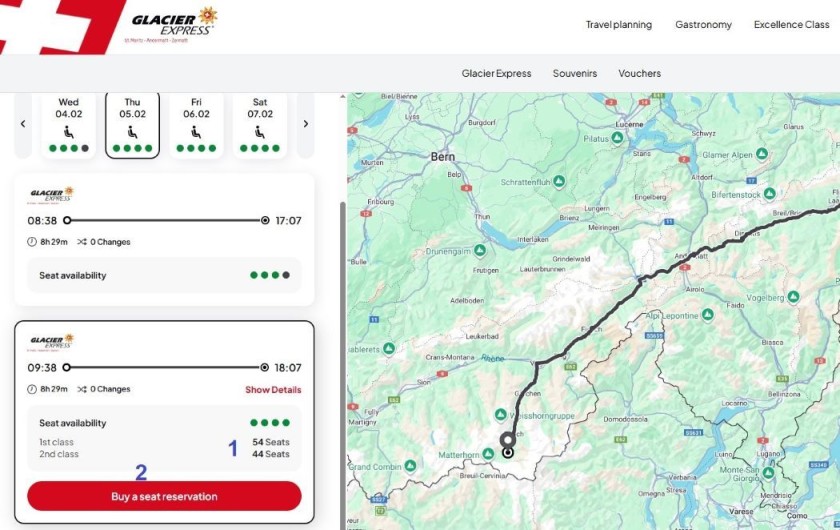This screenshot has height=530, width=840.
Task: Click the Monte San Giorgio marker on map
Action: point(768,473)
